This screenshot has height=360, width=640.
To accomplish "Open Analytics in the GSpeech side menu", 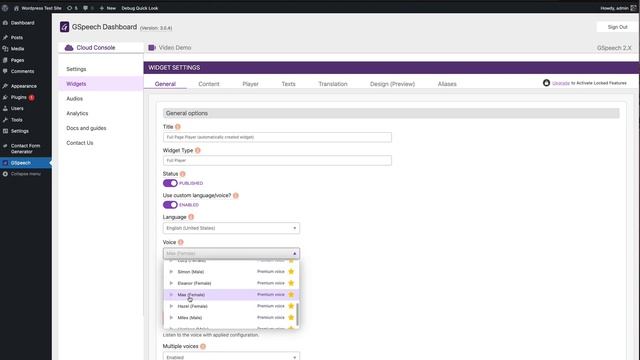I will 77,113.
